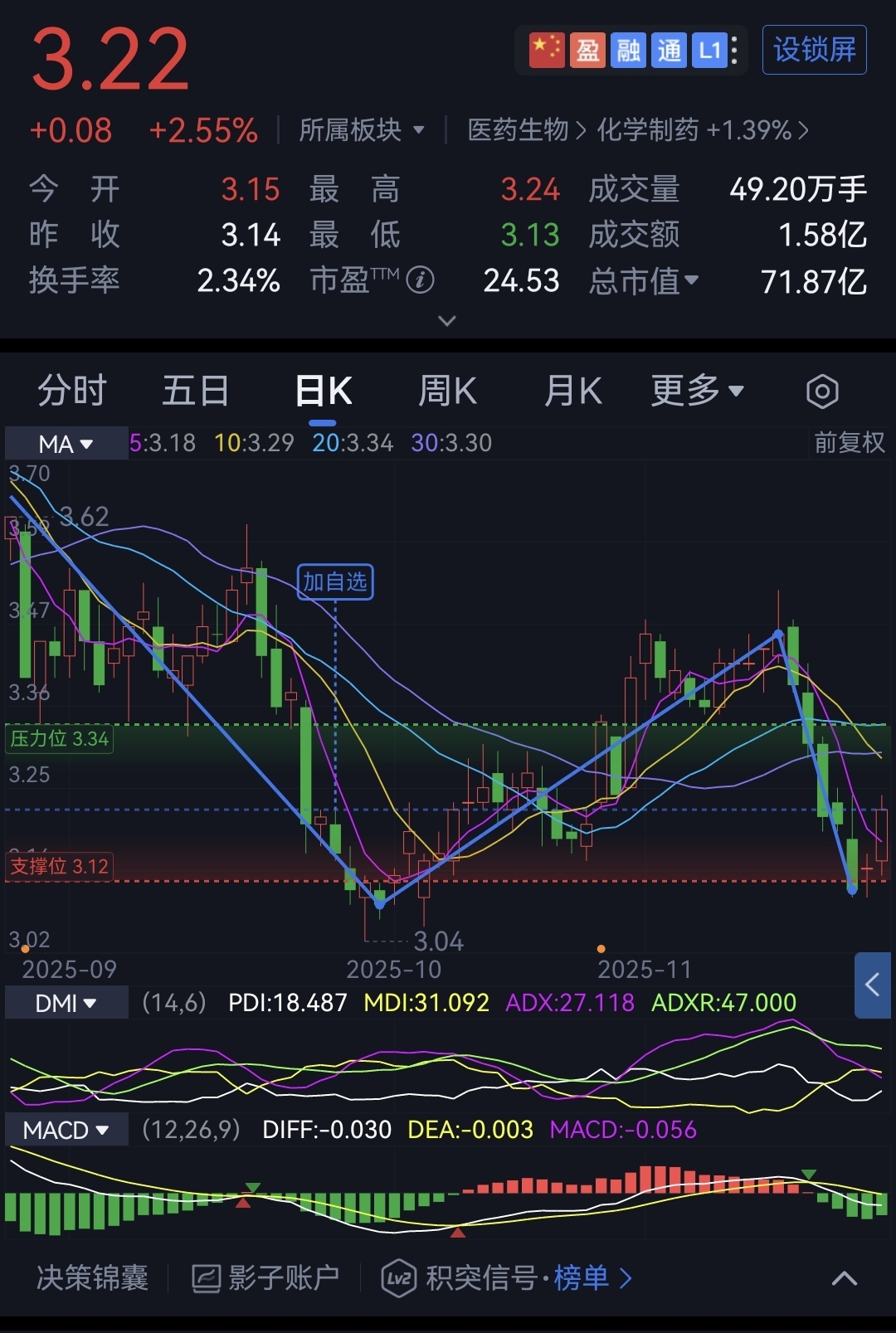This screenshot has height=1333, width=896.
Task: Tap 成交量 49.20万手 value
Action: pos(798,189)
